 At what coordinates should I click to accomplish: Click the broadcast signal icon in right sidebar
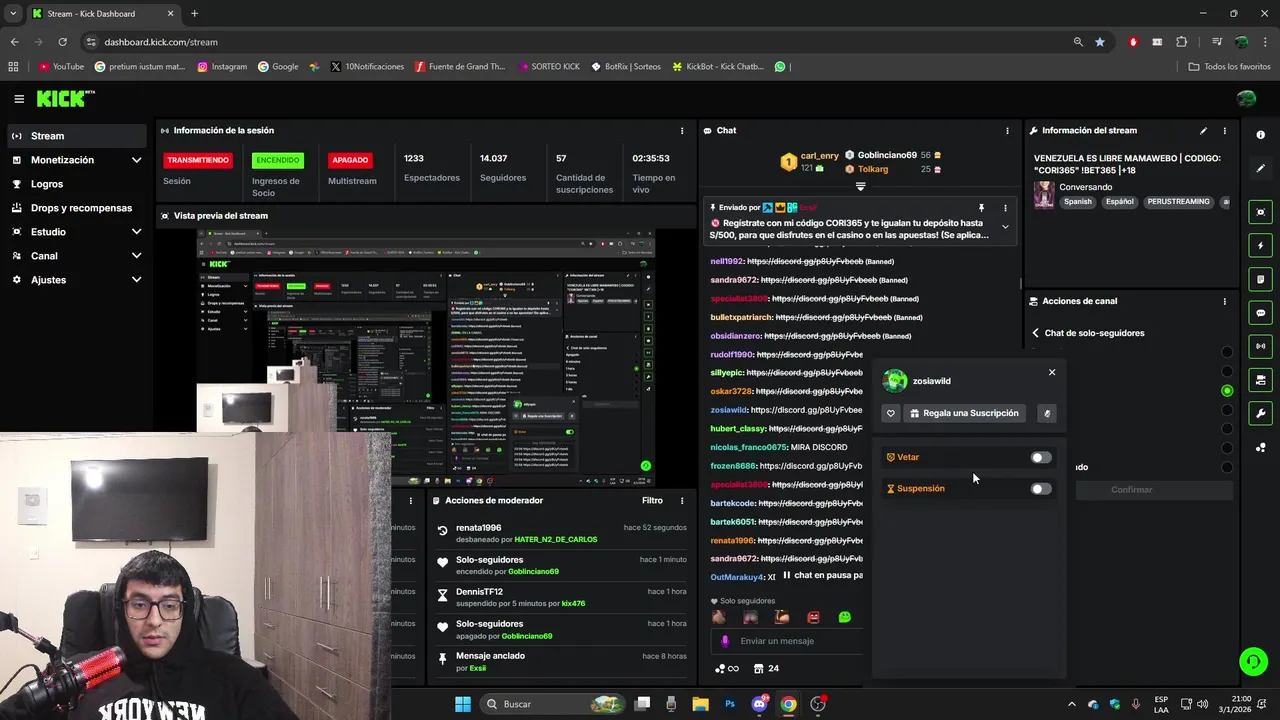point(1260,346)
